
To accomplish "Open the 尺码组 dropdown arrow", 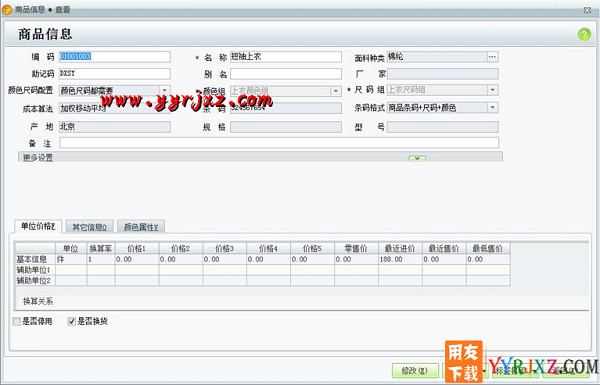I will coord(492,90).
